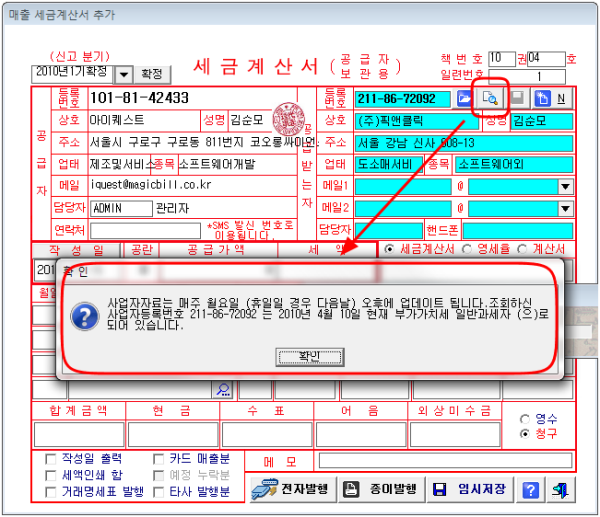The image size is (600, 517).
Task: Click the N button beside registration number
Action: [561, 98]
